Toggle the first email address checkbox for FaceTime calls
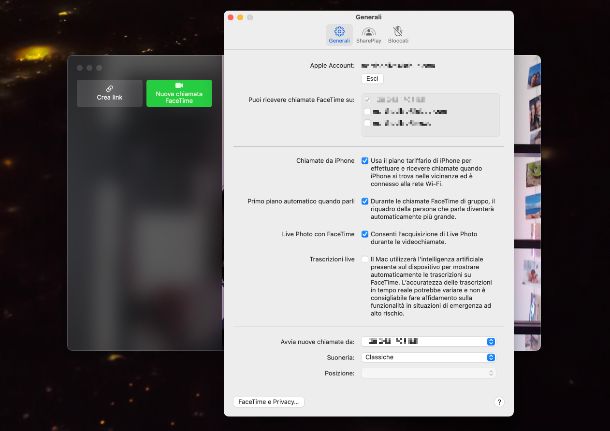The image size is (610, 431). [367, 112]
